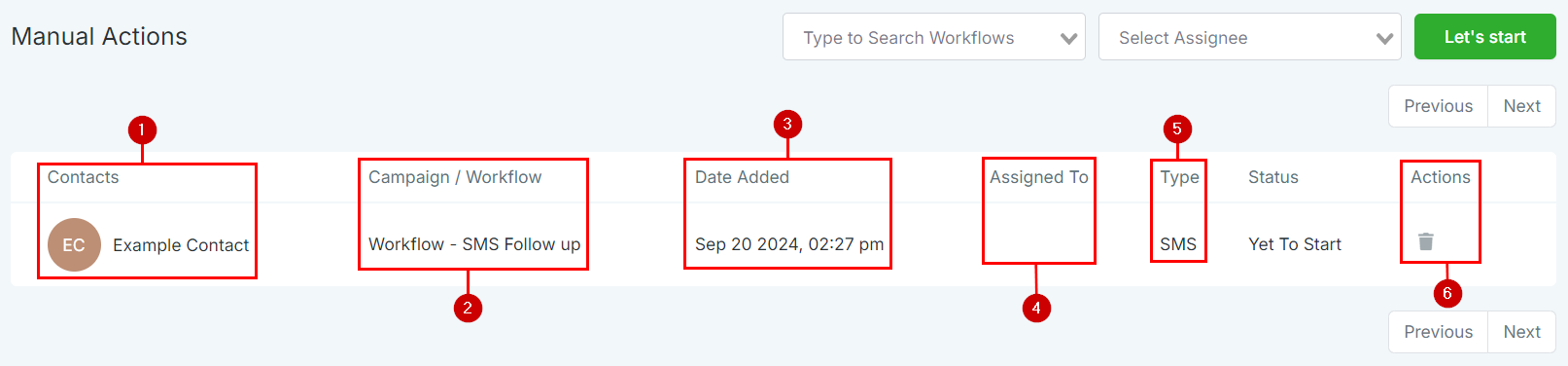Screen dimensions: 1568x366
Task: Open the Type to Search Workflows dropdown
Action: pyautogui.click(x=933, y=37)
